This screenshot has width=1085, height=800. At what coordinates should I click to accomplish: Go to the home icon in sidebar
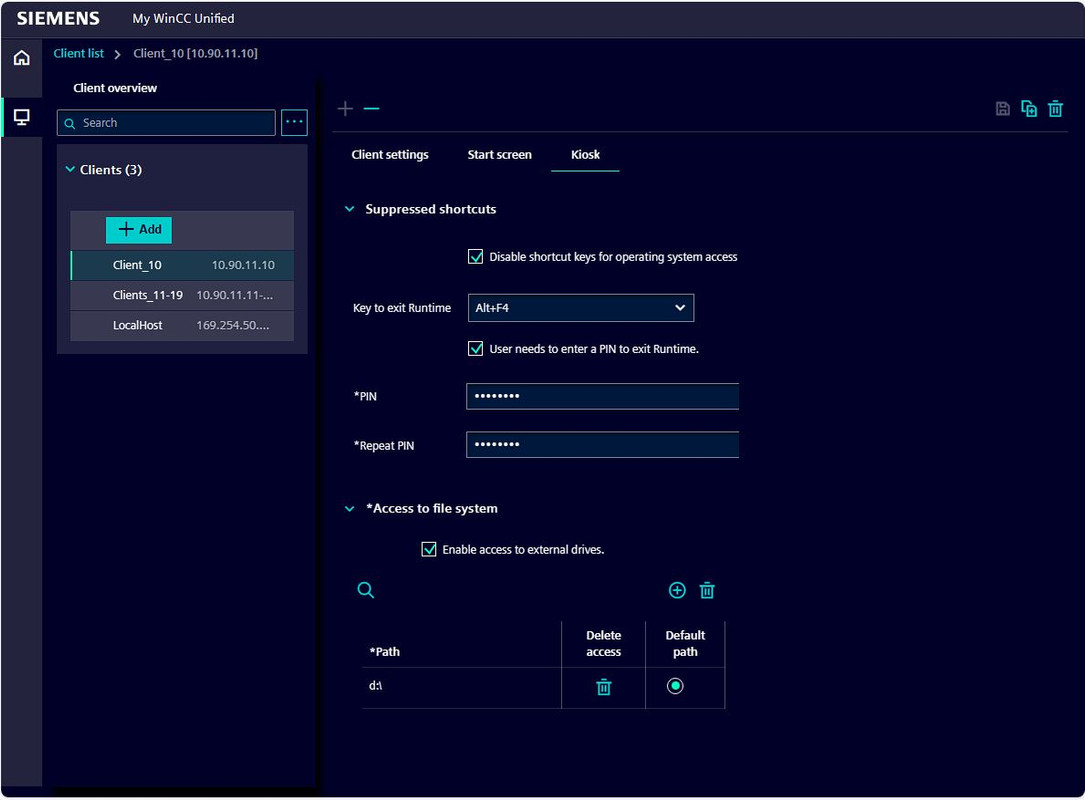[21, 57]
